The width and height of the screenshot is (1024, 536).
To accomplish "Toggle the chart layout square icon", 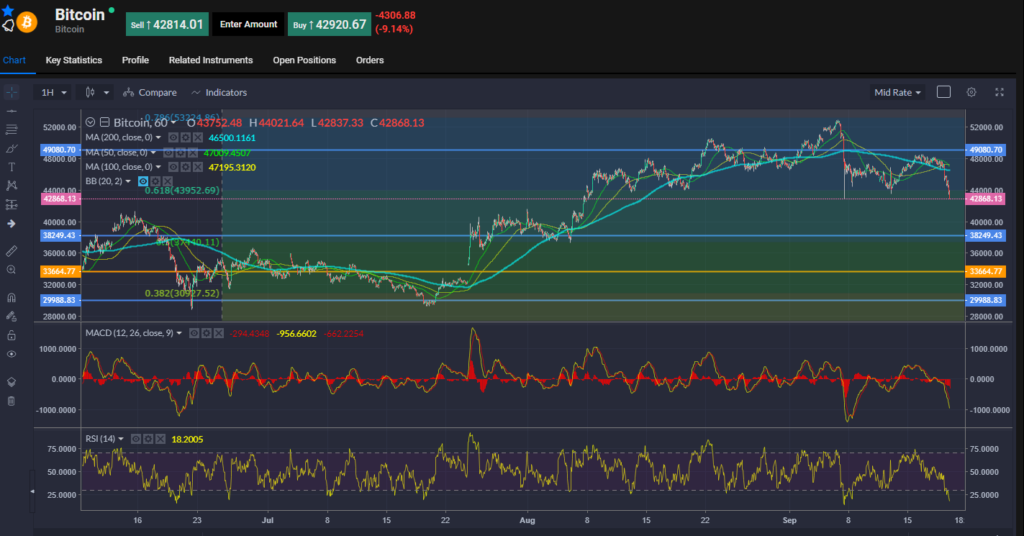I will tap(944, 92).
